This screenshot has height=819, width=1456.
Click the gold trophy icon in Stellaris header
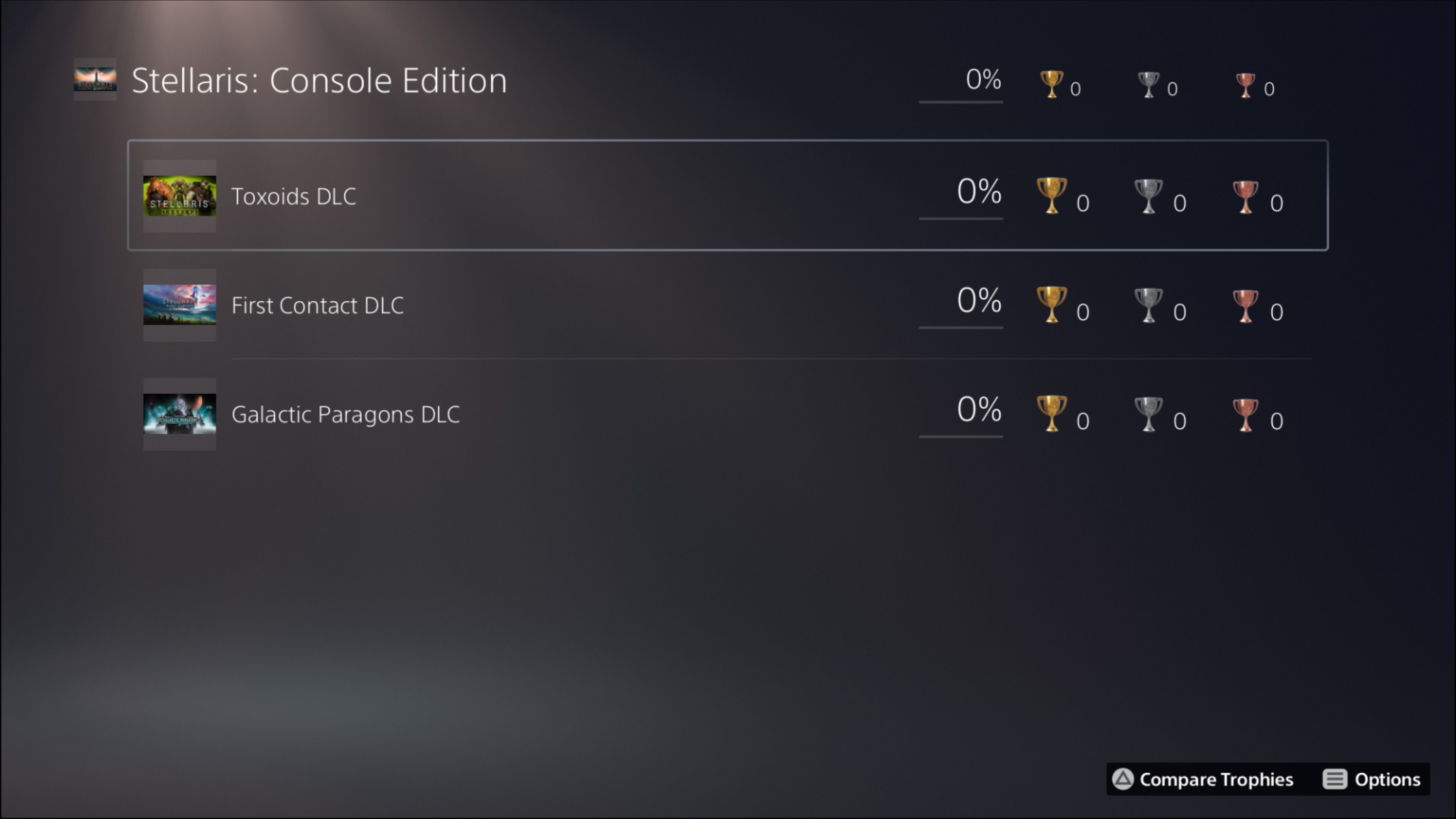1051,84
